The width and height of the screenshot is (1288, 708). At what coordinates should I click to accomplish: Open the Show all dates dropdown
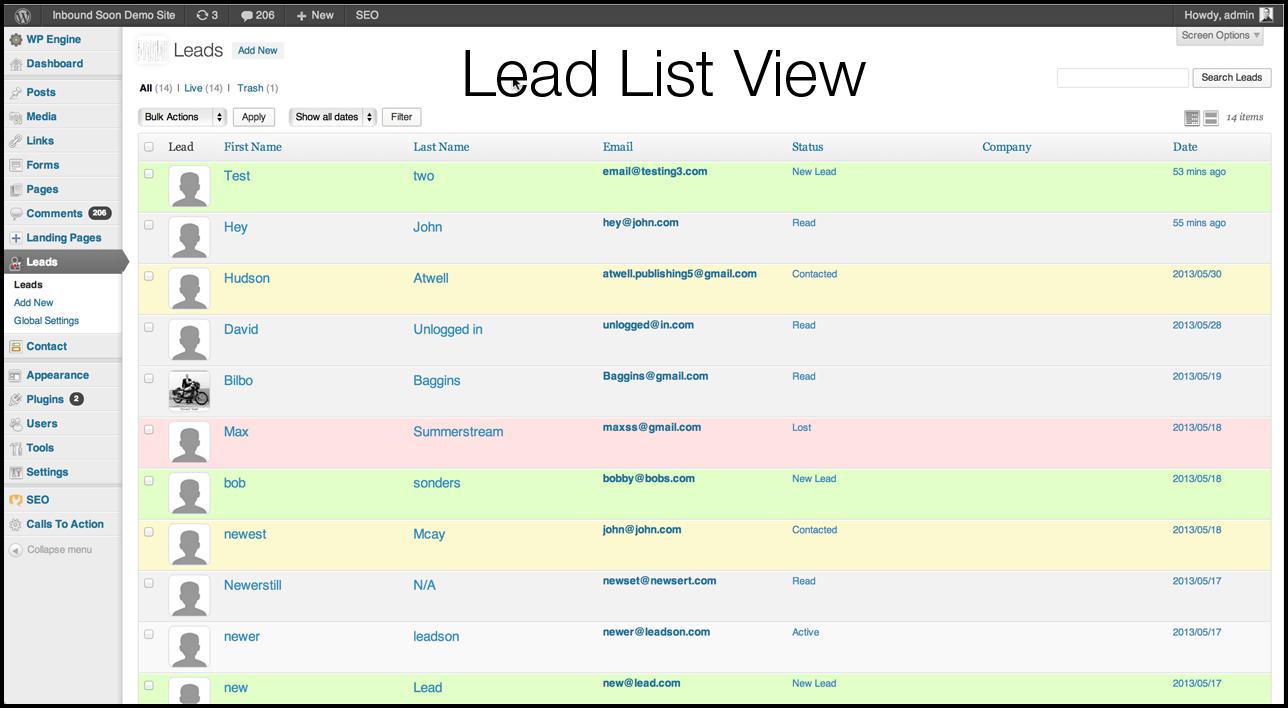tap(333, 117)
